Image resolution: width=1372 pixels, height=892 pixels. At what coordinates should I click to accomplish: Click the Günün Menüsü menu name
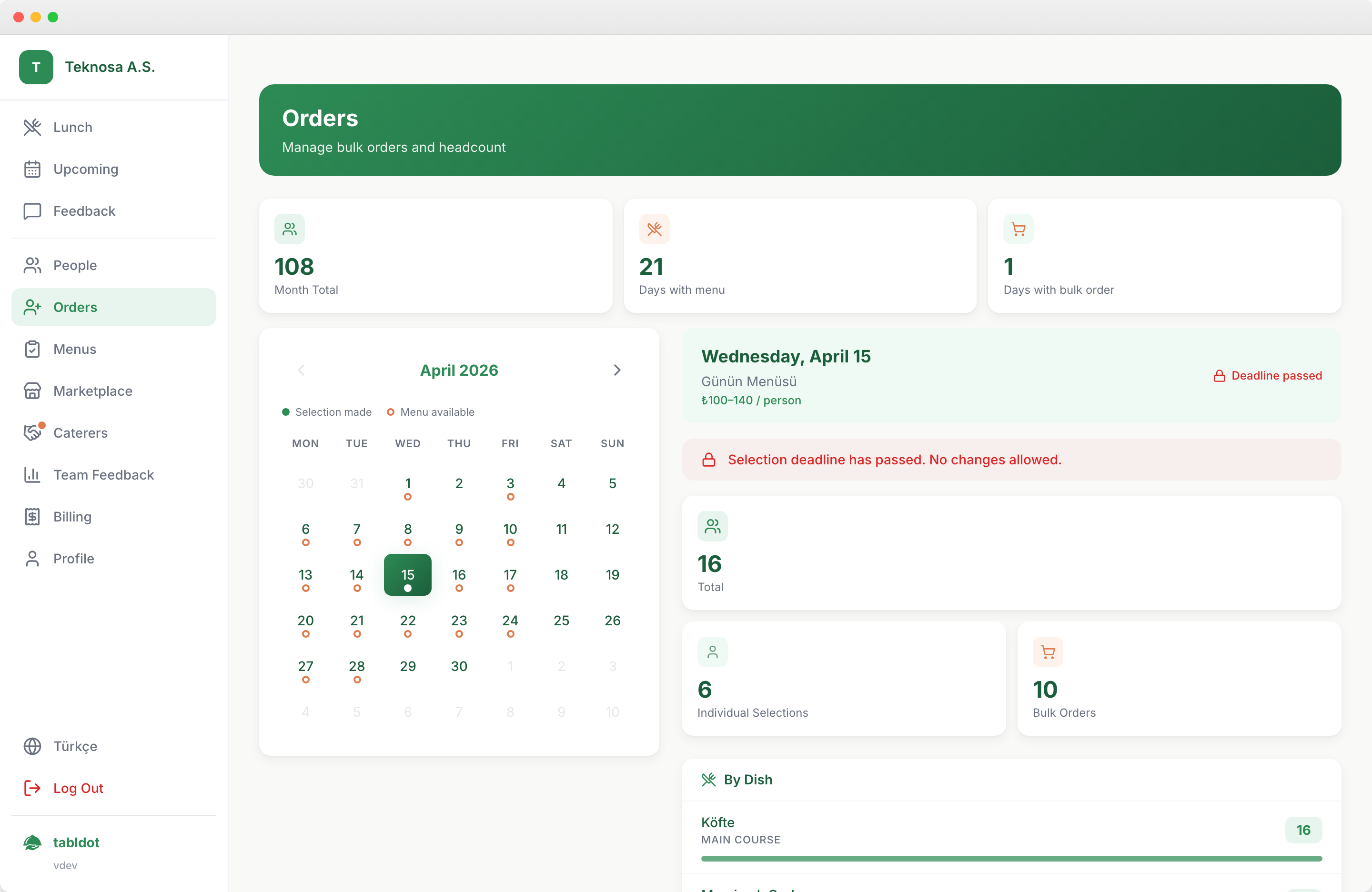[749, 381]
